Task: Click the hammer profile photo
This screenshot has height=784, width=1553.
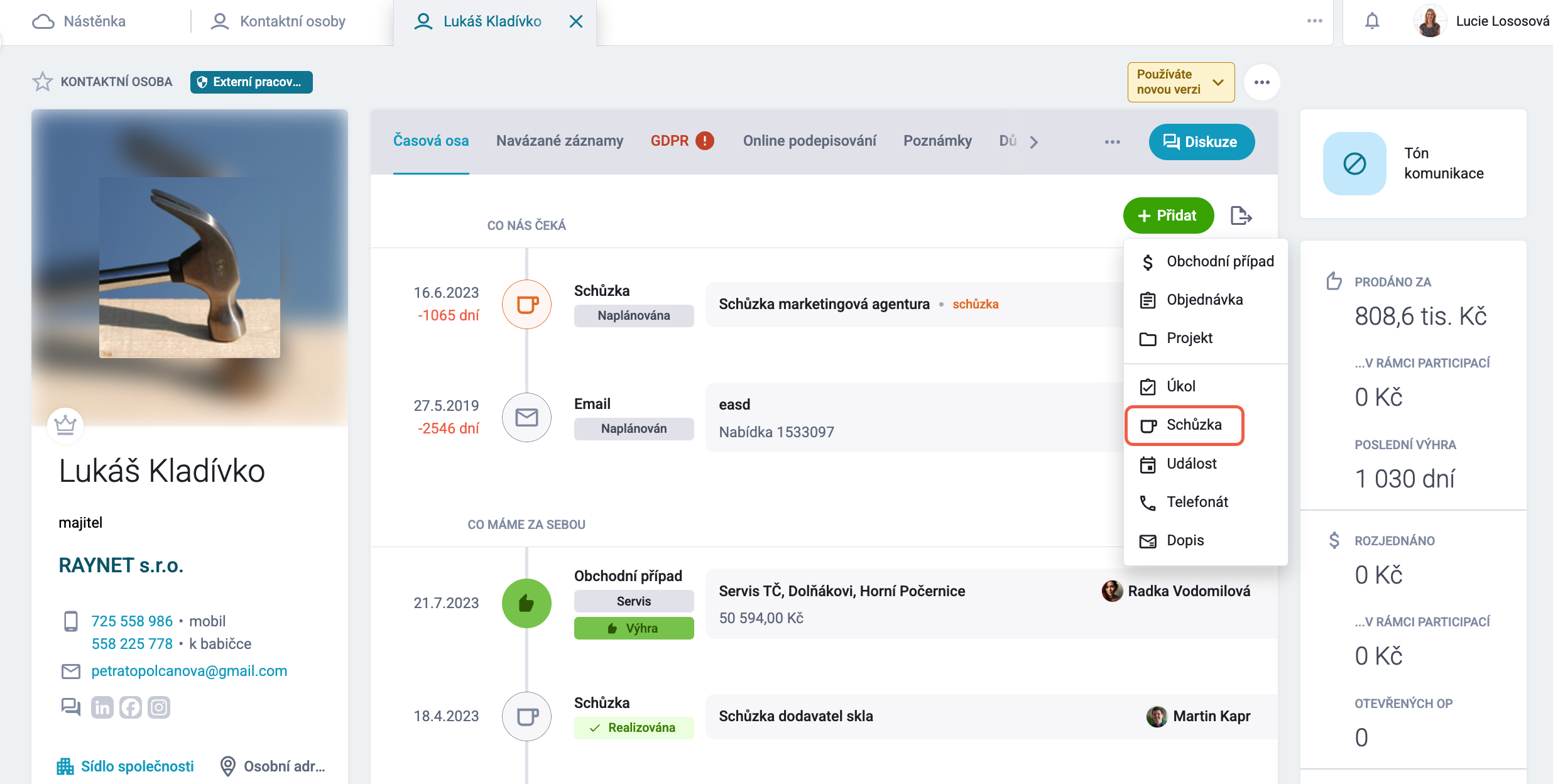Action: (x=190, y=268)
